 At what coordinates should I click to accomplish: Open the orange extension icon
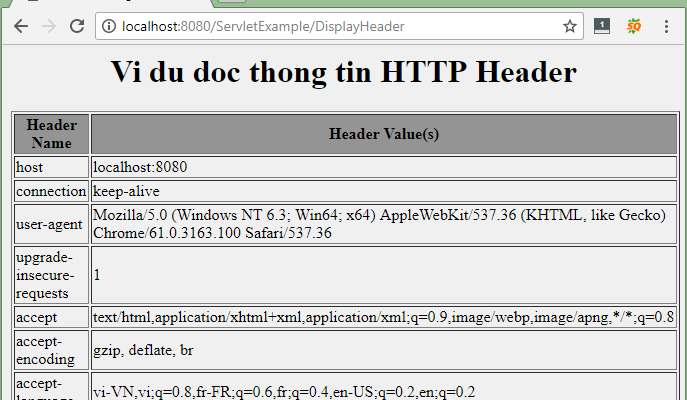click(x=633, y=26)
